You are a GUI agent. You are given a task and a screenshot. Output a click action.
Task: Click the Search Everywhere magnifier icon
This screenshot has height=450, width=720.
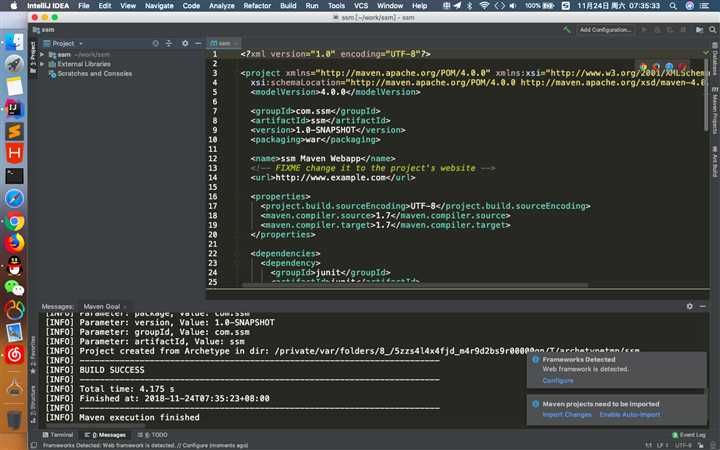[x=713, y=30]
